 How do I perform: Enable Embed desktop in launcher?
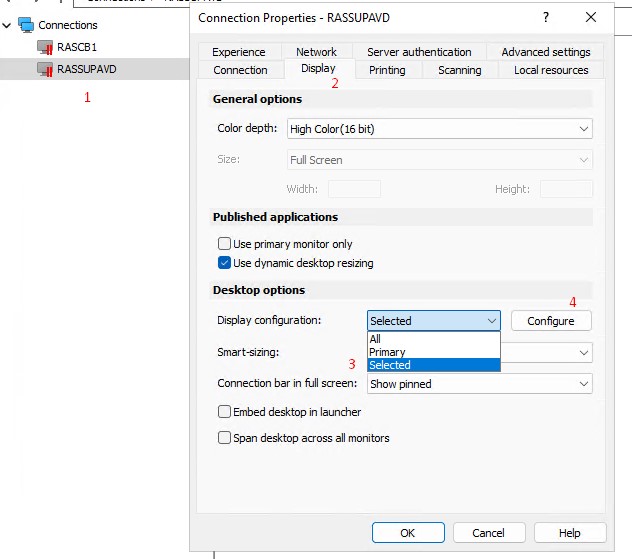[x=224, y=411]
